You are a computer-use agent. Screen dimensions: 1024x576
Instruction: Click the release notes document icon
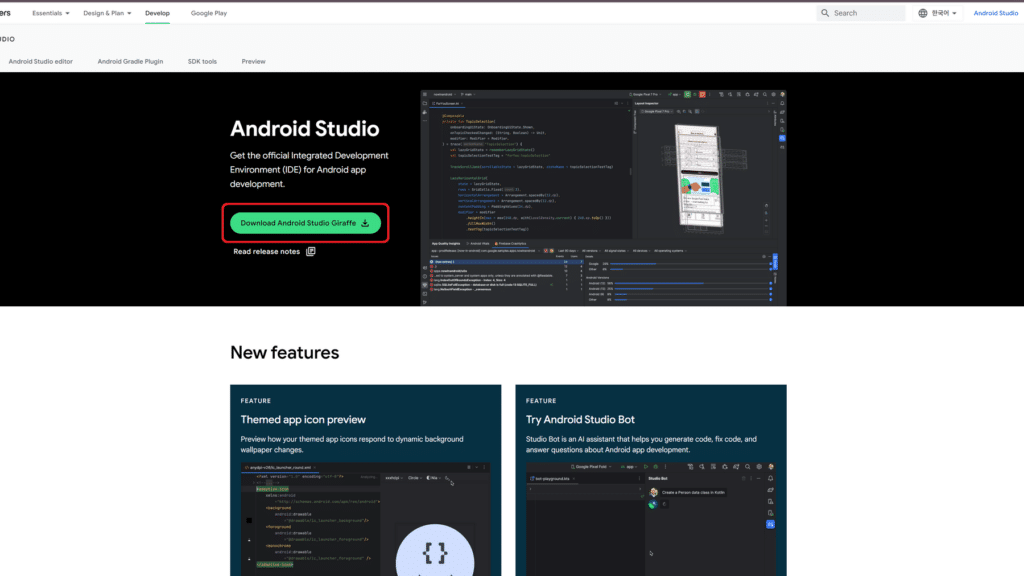[x=311, y=252]
